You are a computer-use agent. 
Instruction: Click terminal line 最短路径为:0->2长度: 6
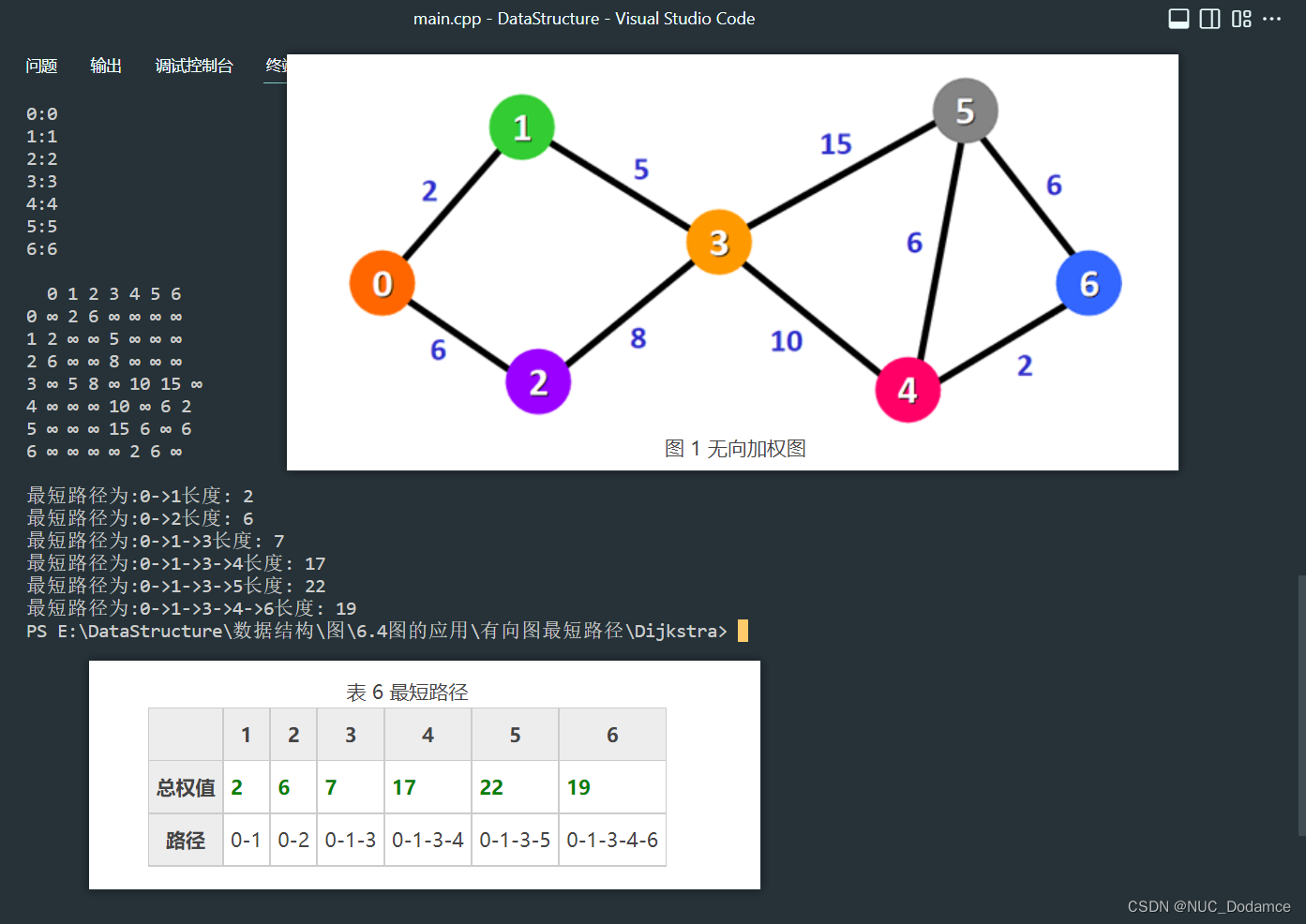pos(140,519)
